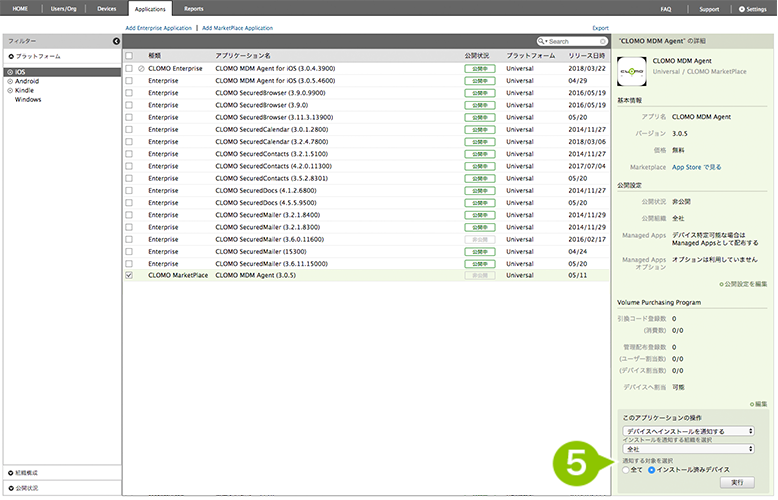Click the Settings gear icon
The height and width of the screenshot is (500, 778).
pyautogui.click(x=742, y=9)
